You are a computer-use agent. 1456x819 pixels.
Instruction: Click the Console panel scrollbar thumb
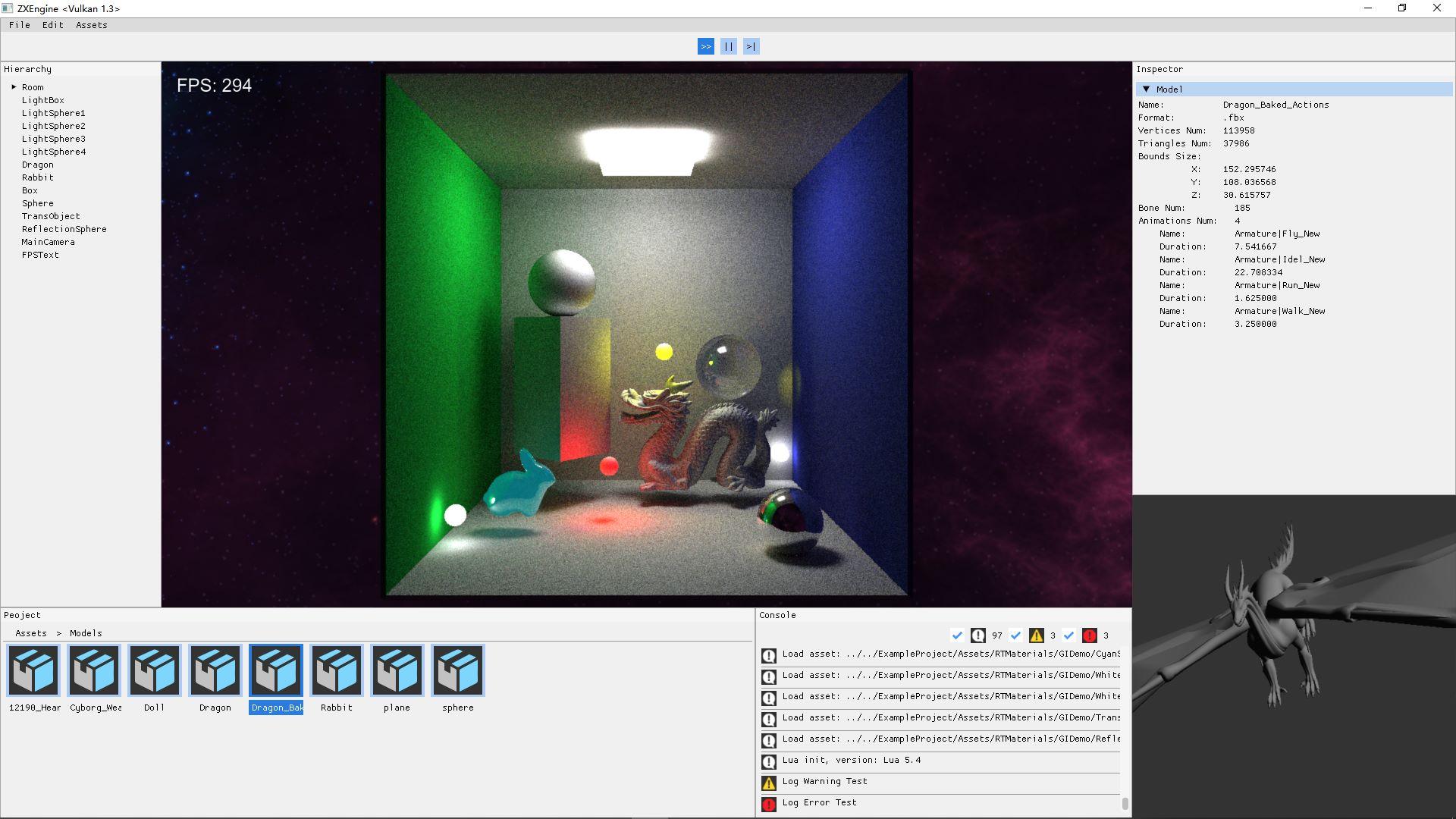(1125, 803)
